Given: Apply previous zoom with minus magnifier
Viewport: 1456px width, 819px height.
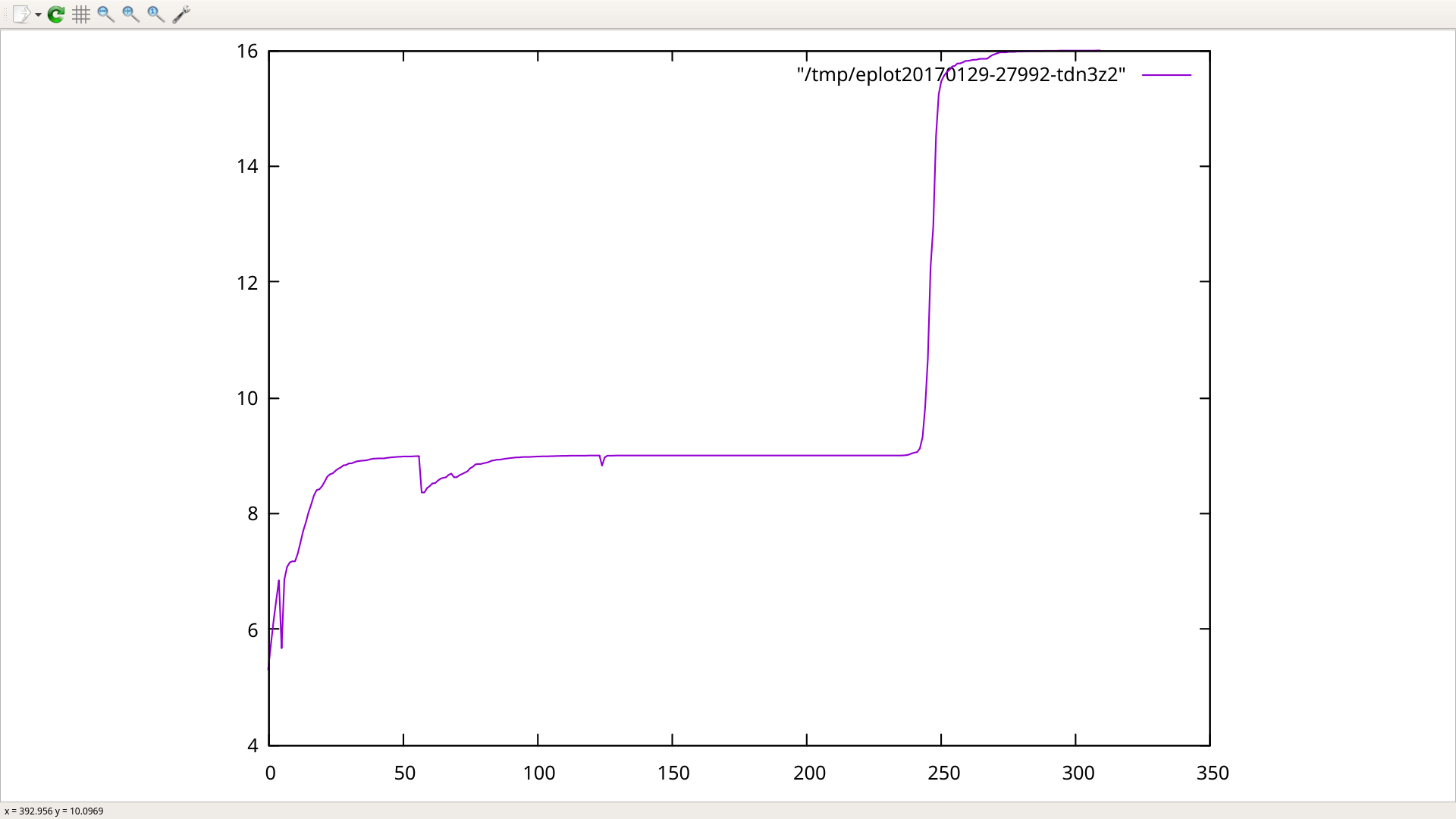Looking at the screenshot, I should [106, 14].
